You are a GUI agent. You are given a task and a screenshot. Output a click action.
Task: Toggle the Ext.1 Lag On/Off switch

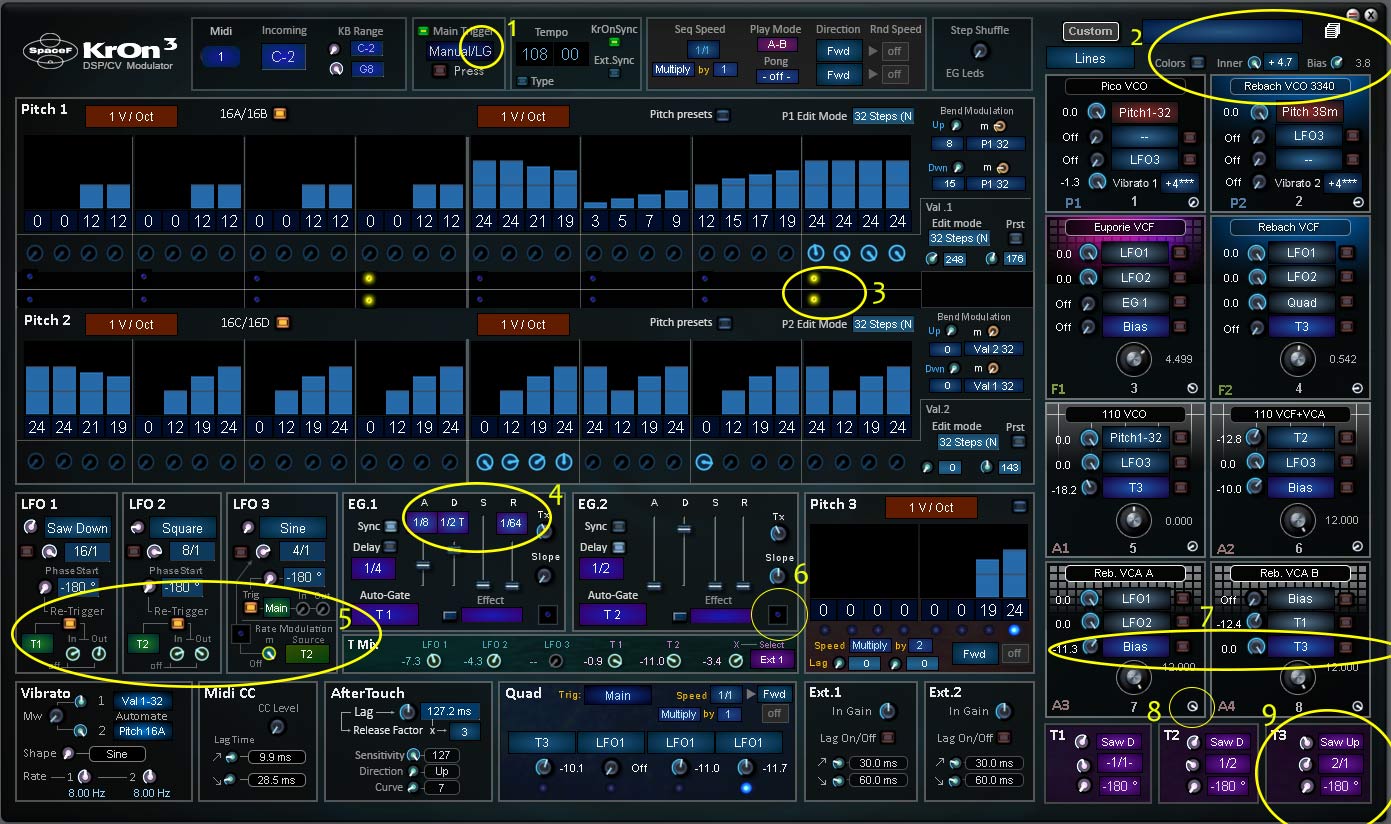pos(887,738)
